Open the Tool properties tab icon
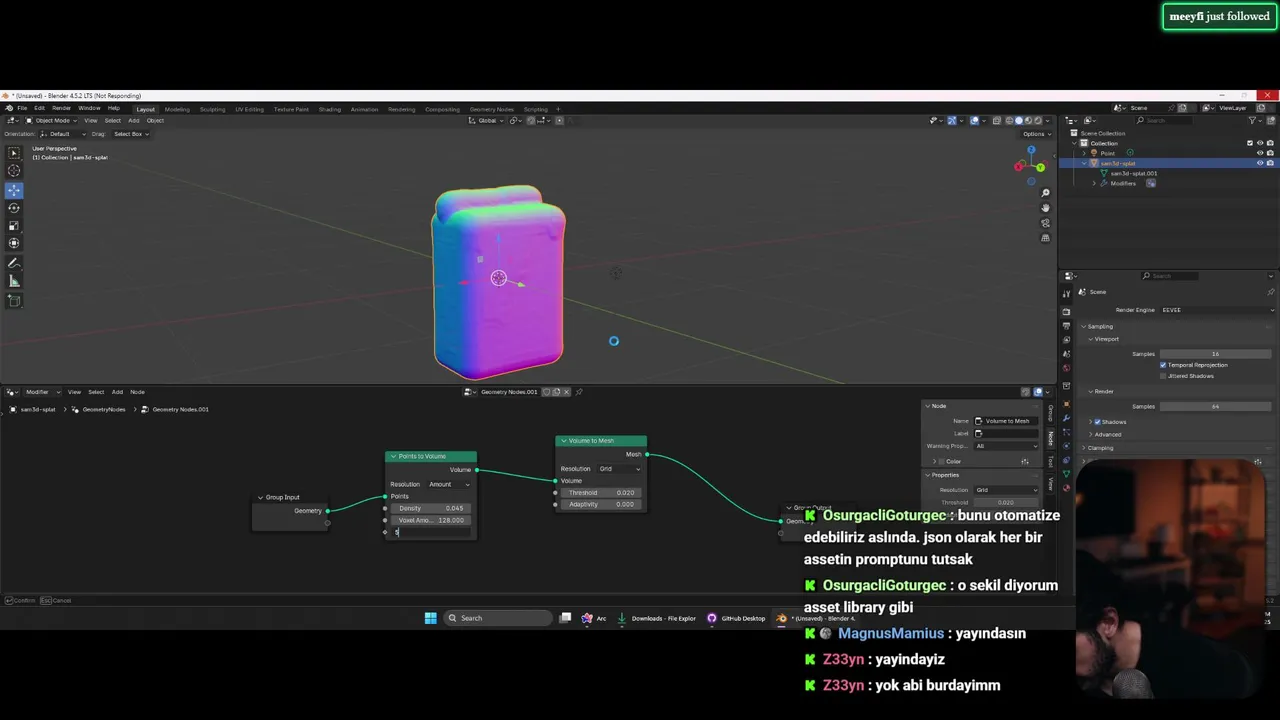Viewport: 1280px width, 720px height. (1066, 293)
